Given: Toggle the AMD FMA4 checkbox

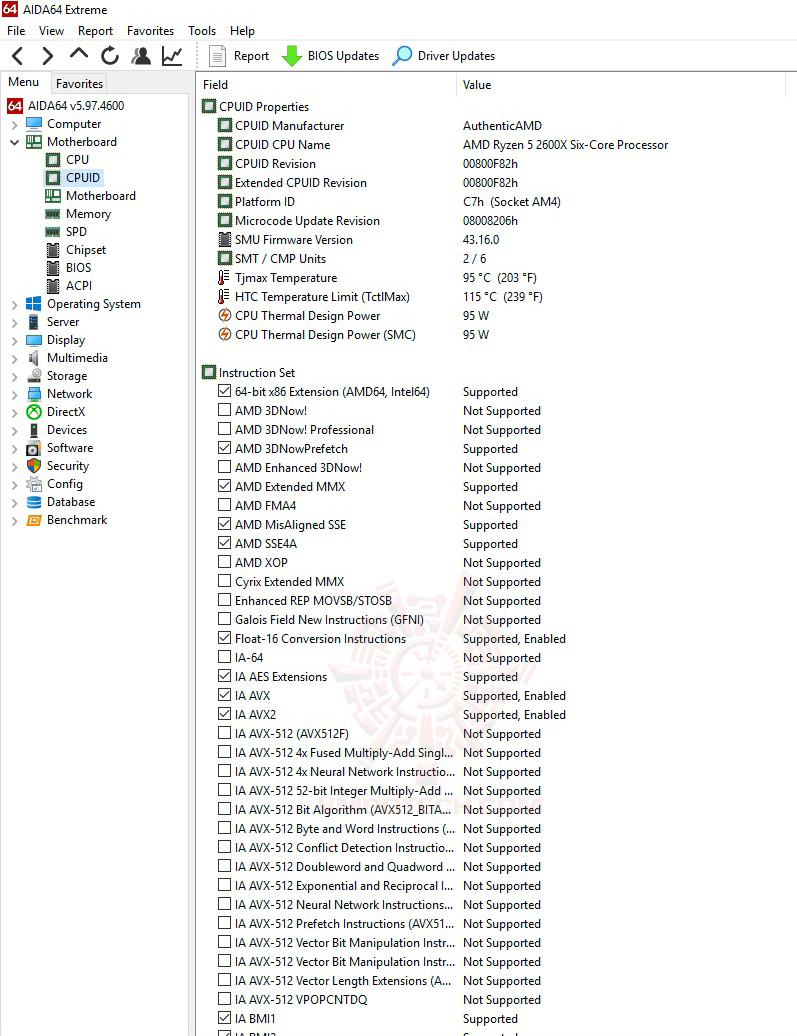Looking at the screenshot, I should pos(225,505).
